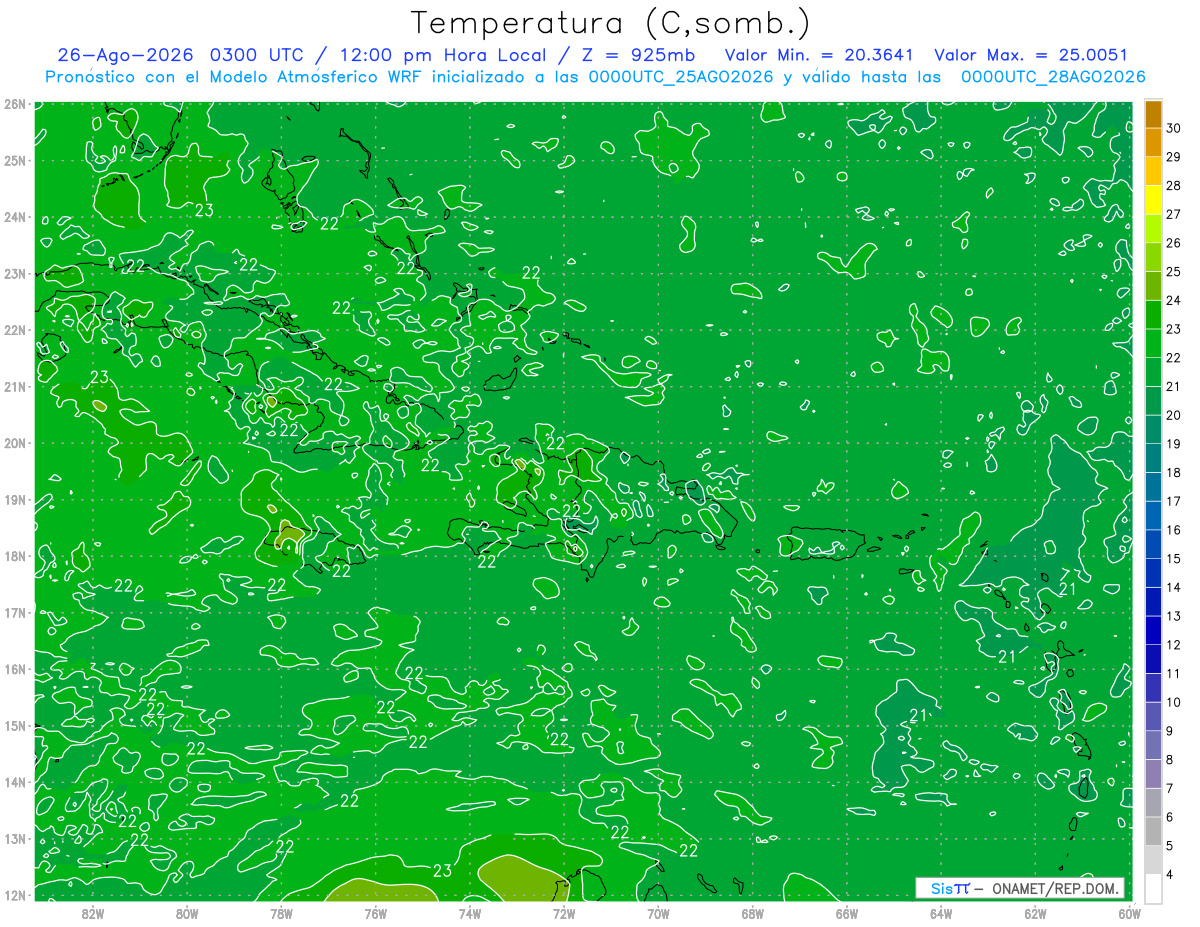Click the initialization time '0000UTC_25AGO2026'
Viewport: 1200px width, 927px height.
click(x=681, y=77)
